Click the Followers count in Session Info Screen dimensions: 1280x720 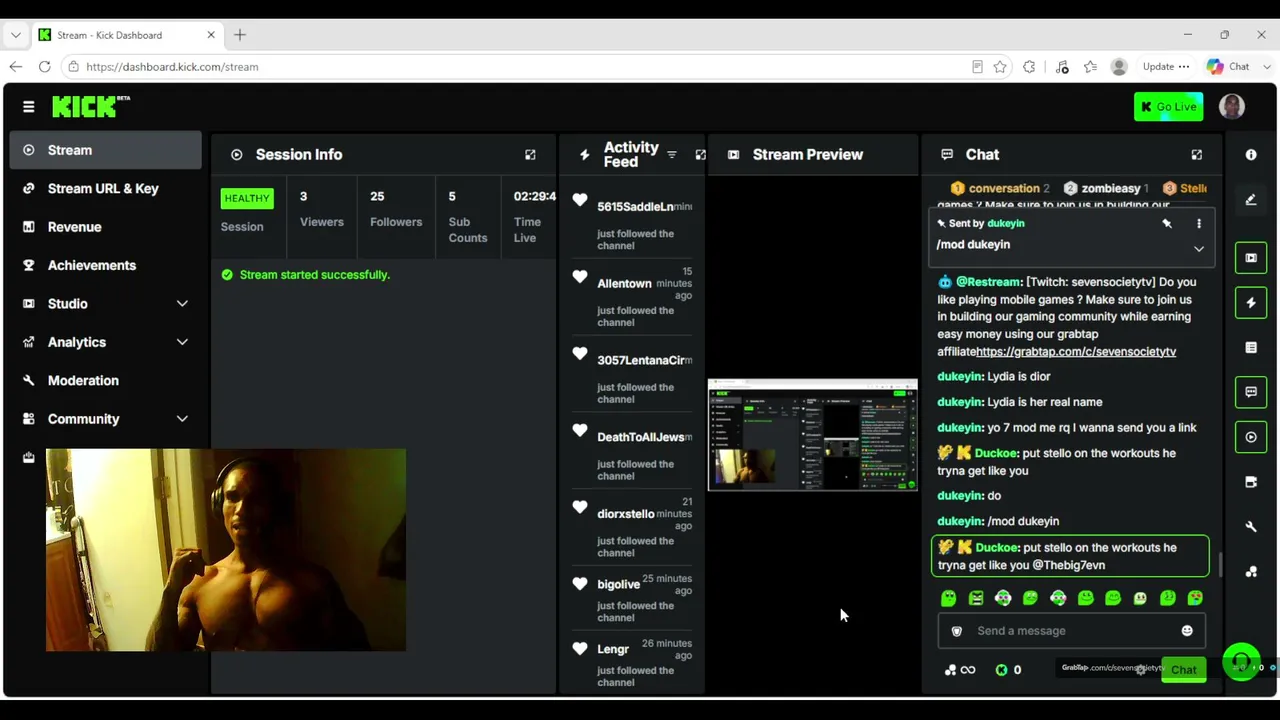coord(396,209)
